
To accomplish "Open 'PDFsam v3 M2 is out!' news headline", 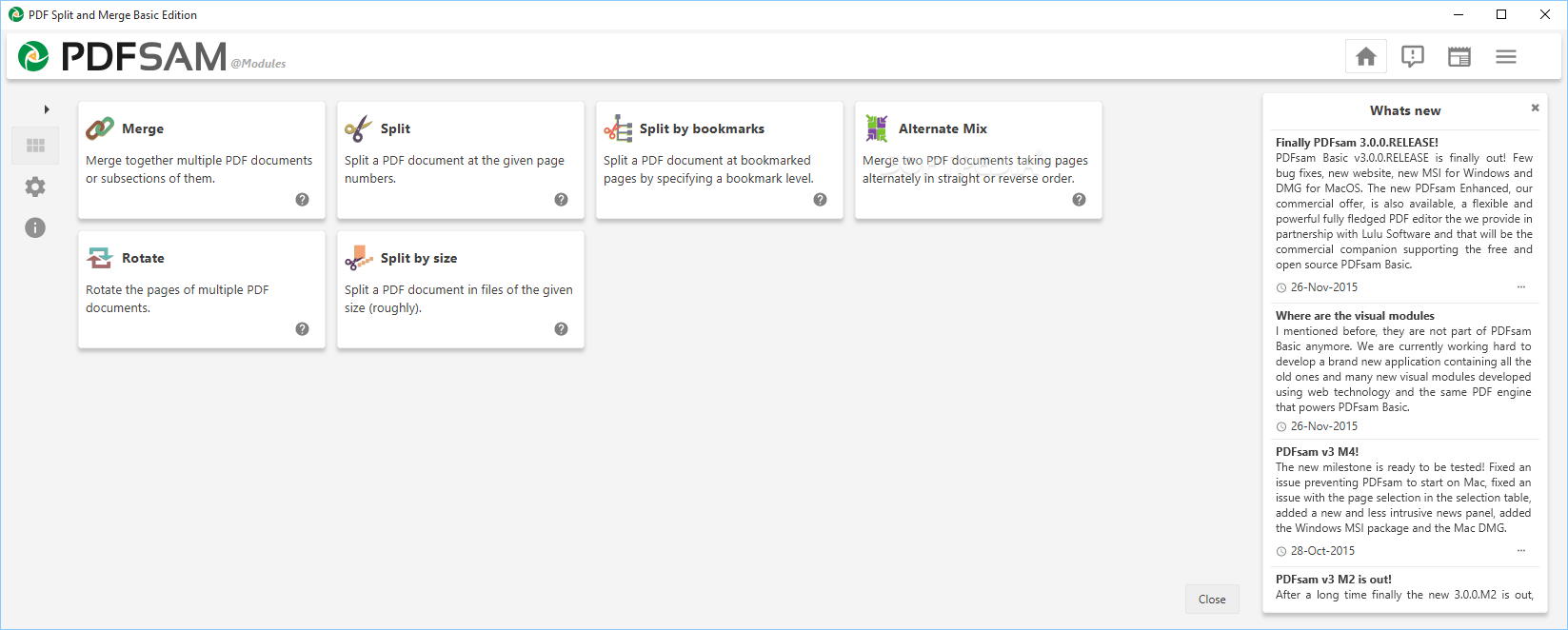I will pos(1333,580).
